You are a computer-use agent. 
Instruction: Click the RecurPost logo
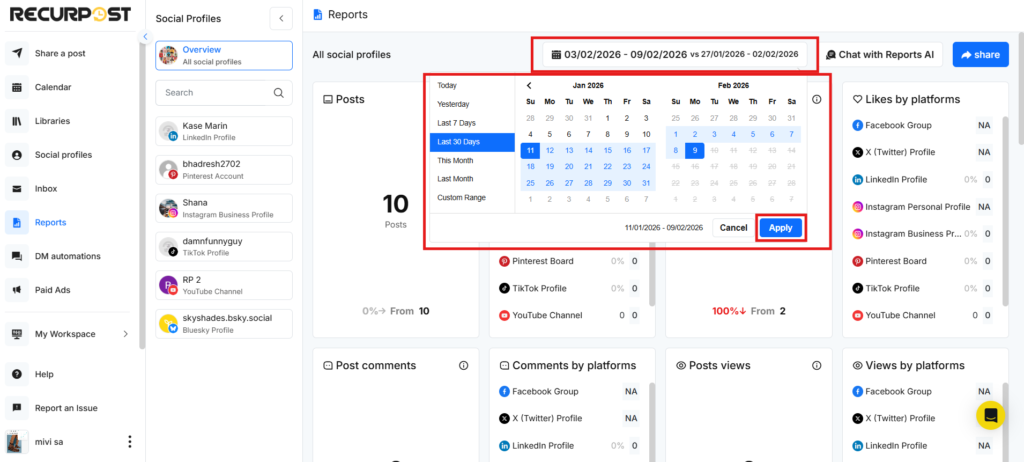pos(70,14)
